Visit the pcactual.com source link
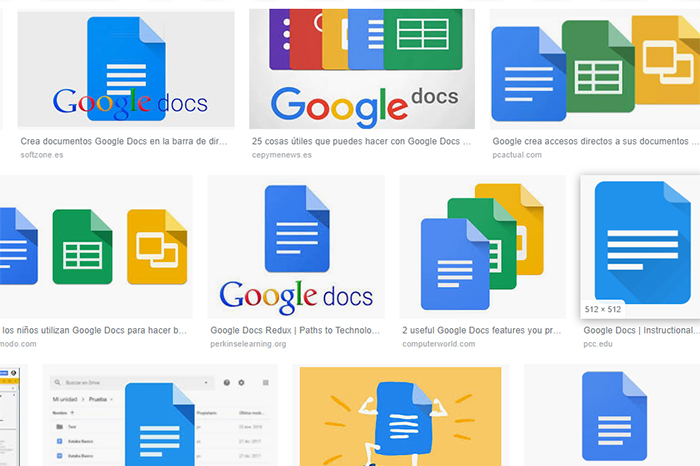The image size is (700, 466). tap(518, 155)
